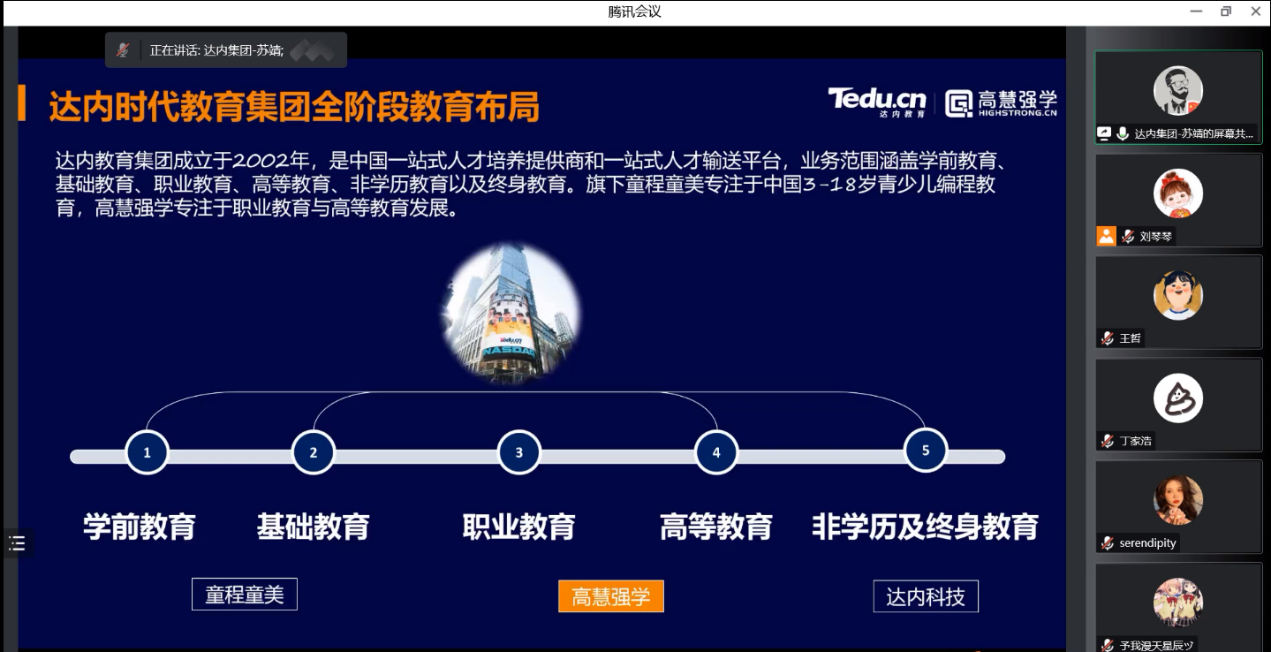Image resolution: width=1271 pixels, height=652 pixels.
Task: Click muted mic icon next to serendipity
Action: pos(1108,543)
